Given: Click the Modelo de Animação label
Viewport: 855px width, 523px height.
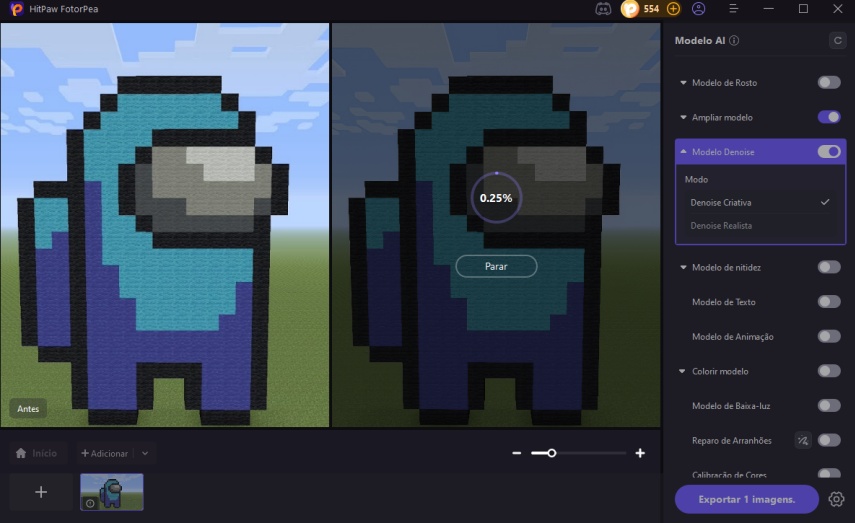Looking at the screenshot, I should 733,336.
